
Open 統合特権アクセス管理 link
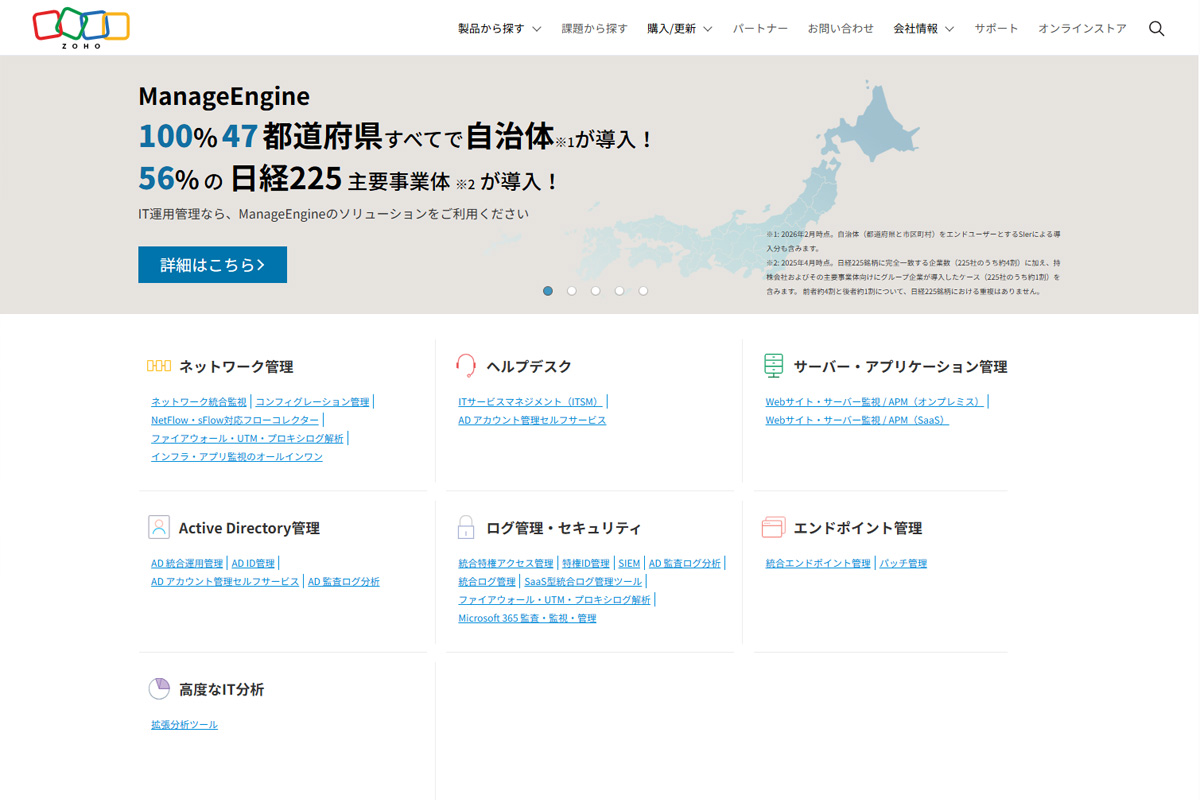click(x=506, y=564)
